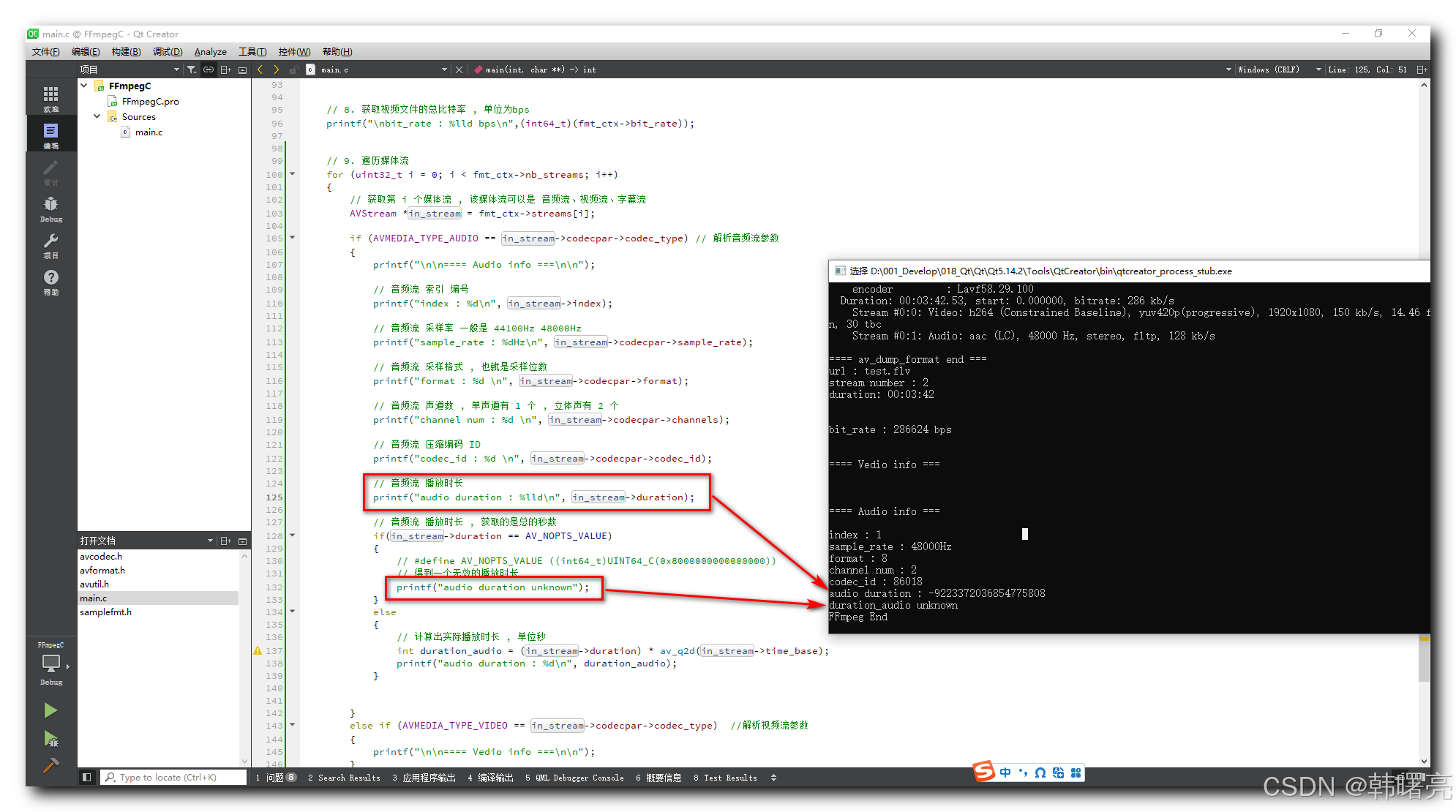The width and height of the screenshot is (1456, 812).
Task: Split the editor view at top right
Action: [x=1422, y=69]
